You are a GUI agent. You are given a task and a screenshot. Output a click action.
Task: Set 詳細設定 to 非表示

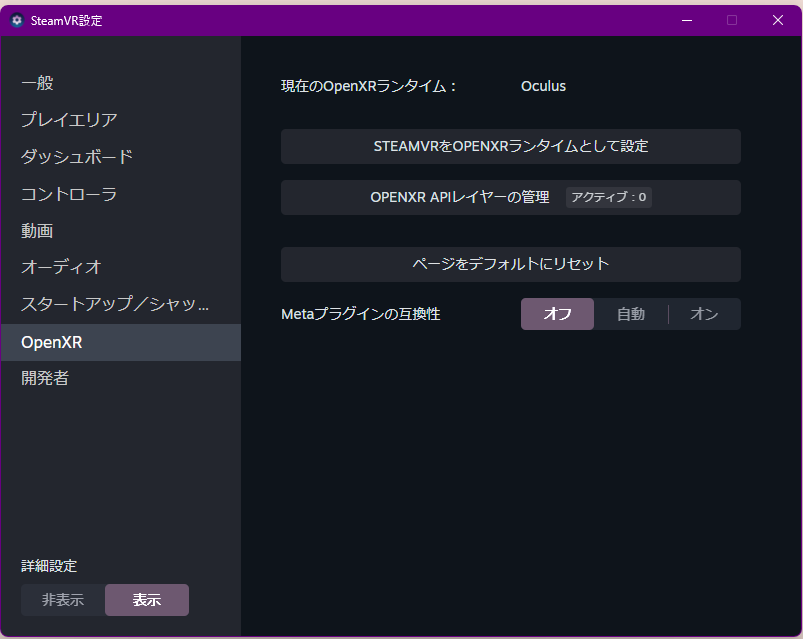tap(63, 600)
